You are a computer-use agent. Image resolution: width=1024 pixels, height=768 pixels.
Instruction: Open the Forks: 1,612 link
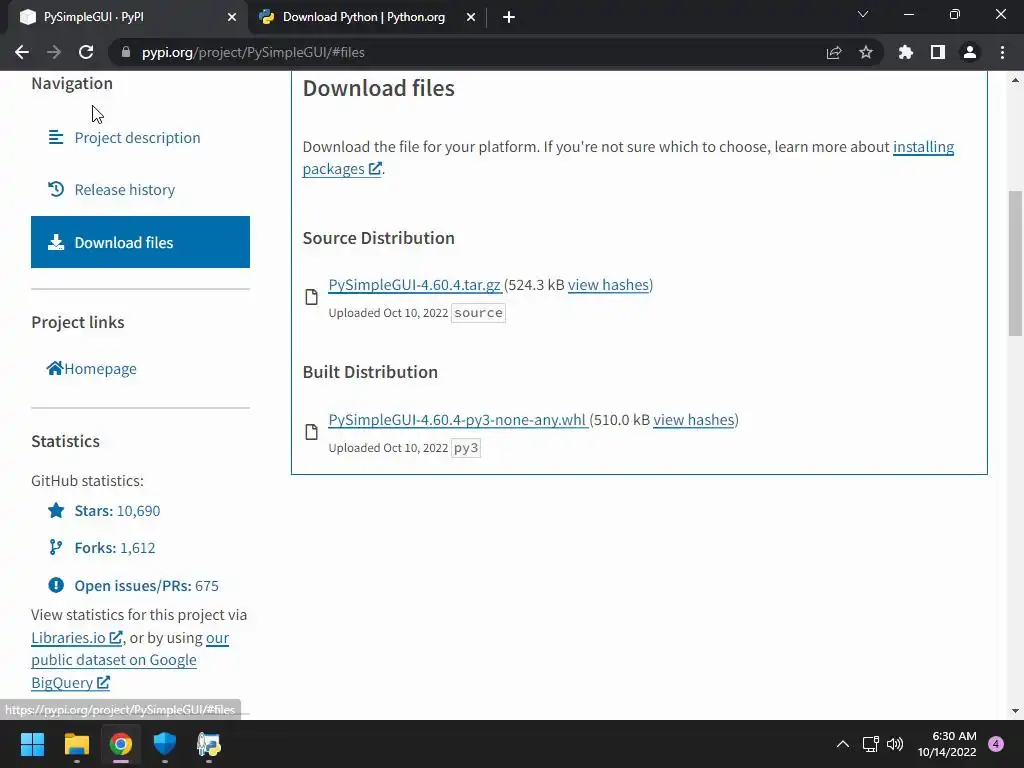pos(115,548)
